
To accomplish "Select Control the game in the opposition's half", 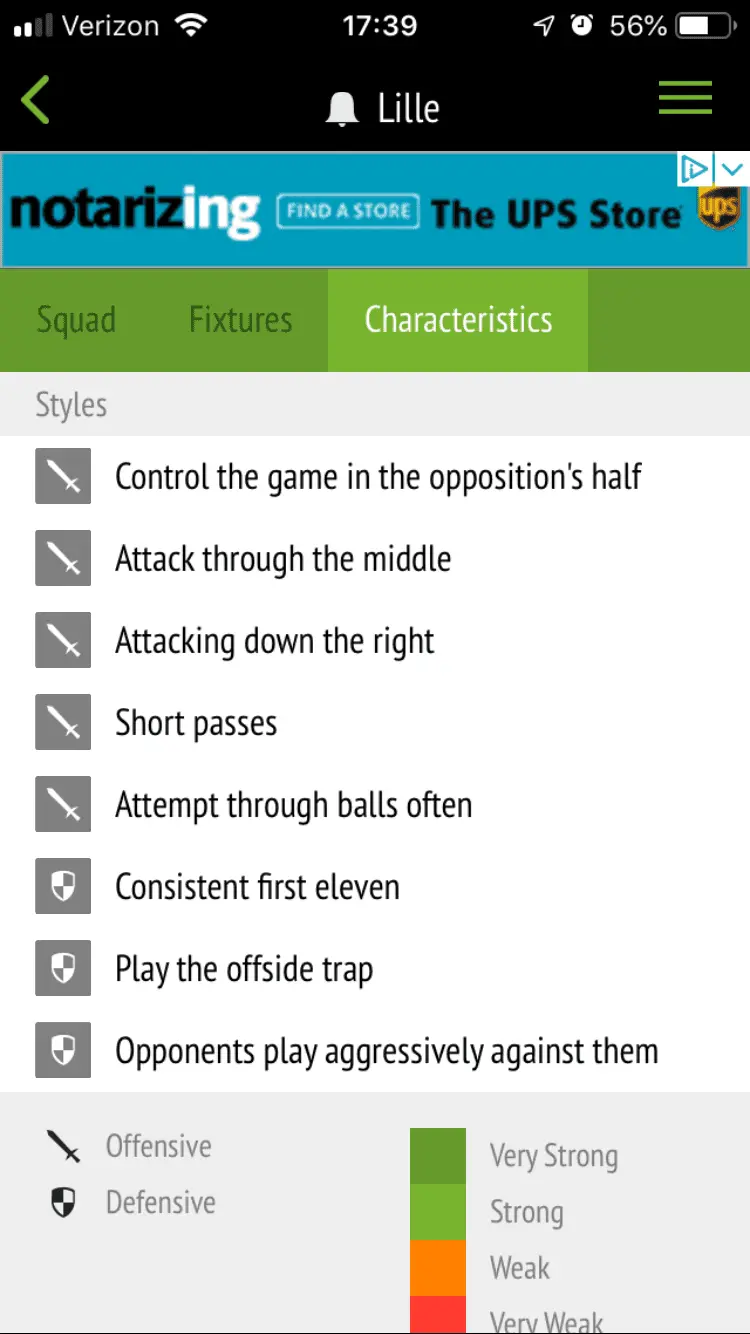I will click(378, 476).
